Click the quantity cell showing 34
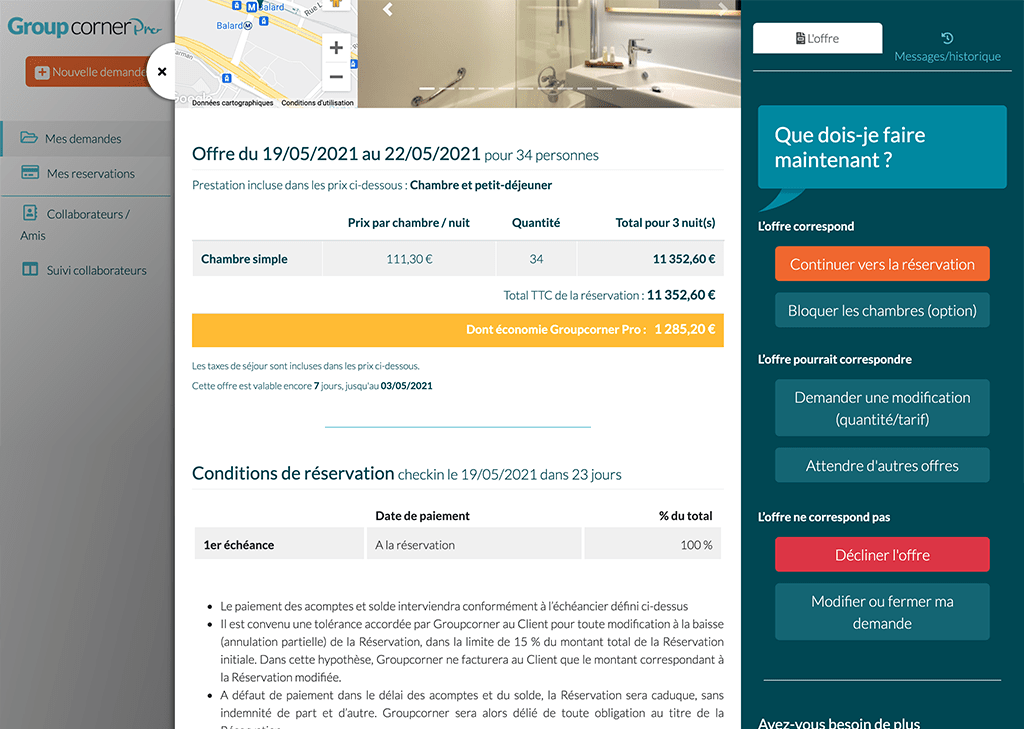Image resolution: width=1024 pixels, height=729 pixels. pyautogui.click(x=536, y=259)
